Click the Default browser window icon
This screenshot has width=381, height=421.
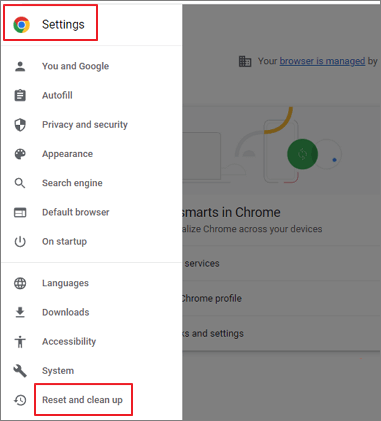(20, 212)
